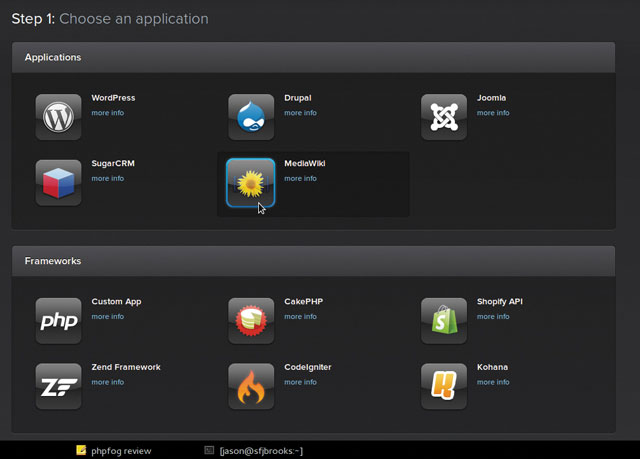Select the WordPress application icon
The height and width of the screenshot is (459, 640).
(x=58, y=117)
